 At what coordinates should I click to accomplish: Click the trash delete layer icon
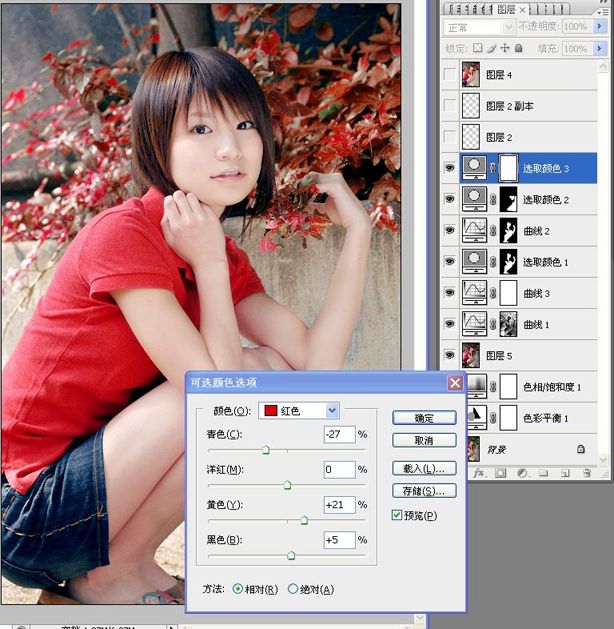[587, 473]
